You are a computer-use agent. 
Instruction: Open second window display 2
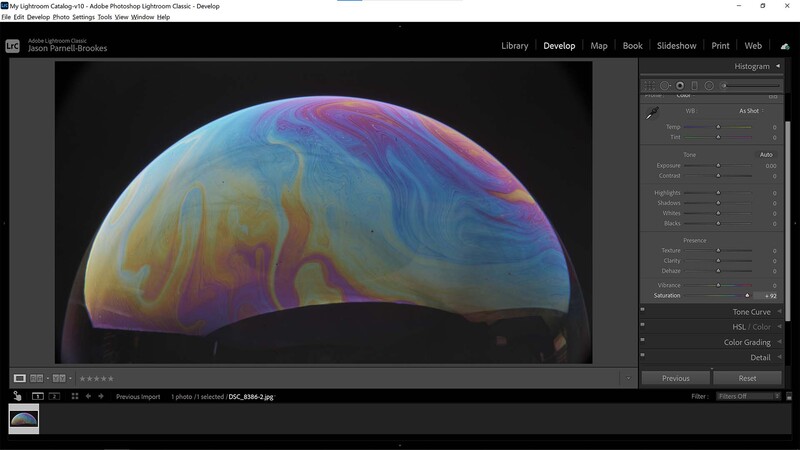54,396
